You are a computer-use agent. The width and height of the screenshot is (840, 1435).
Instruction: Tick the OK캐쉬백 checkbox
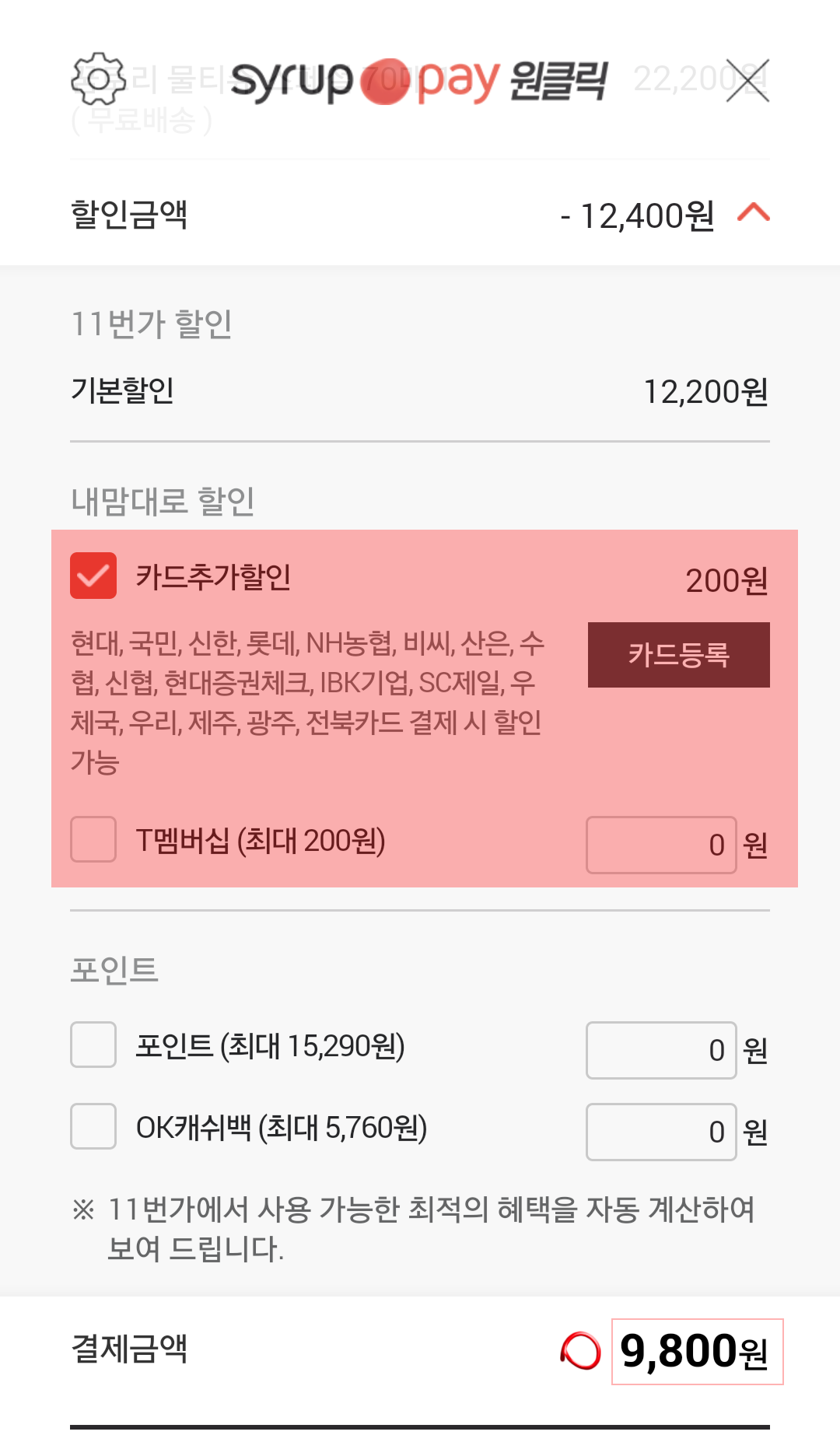93,1126
